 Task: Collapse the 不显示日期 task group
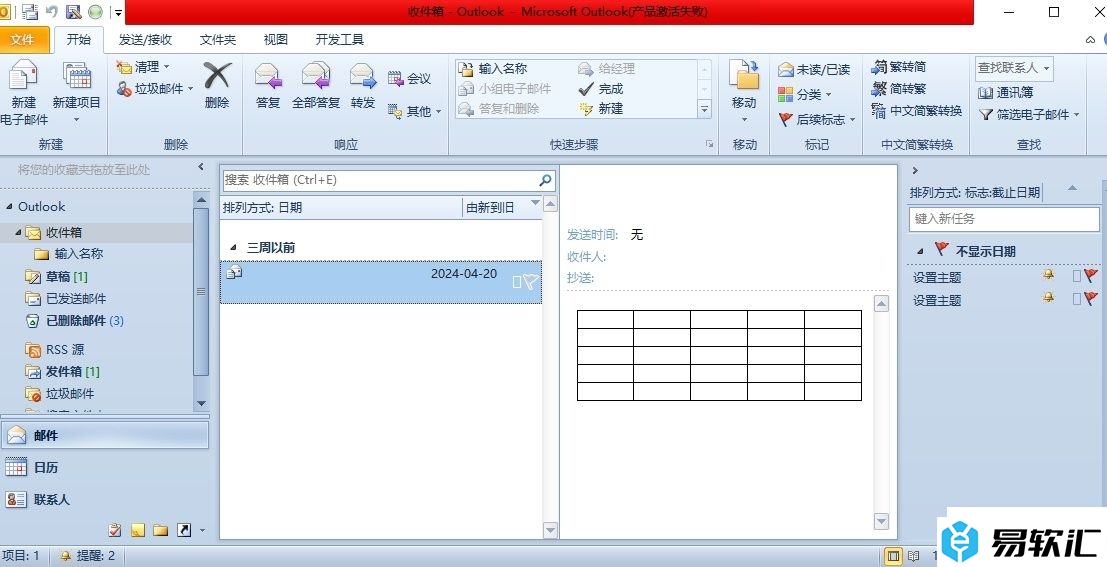point(920,251)
